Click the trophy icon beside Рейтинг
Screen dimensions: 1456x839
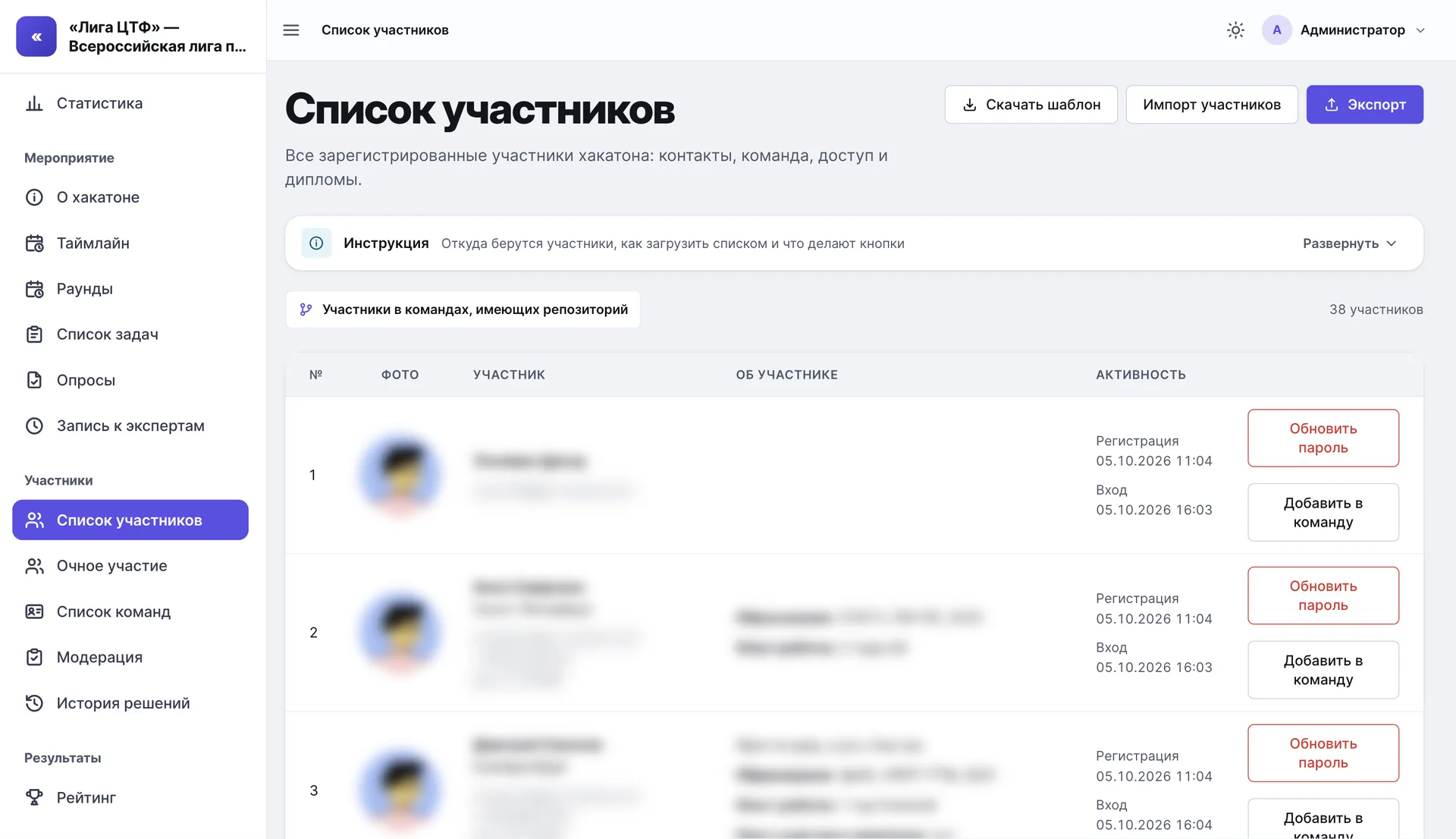[x=34, y=797]
